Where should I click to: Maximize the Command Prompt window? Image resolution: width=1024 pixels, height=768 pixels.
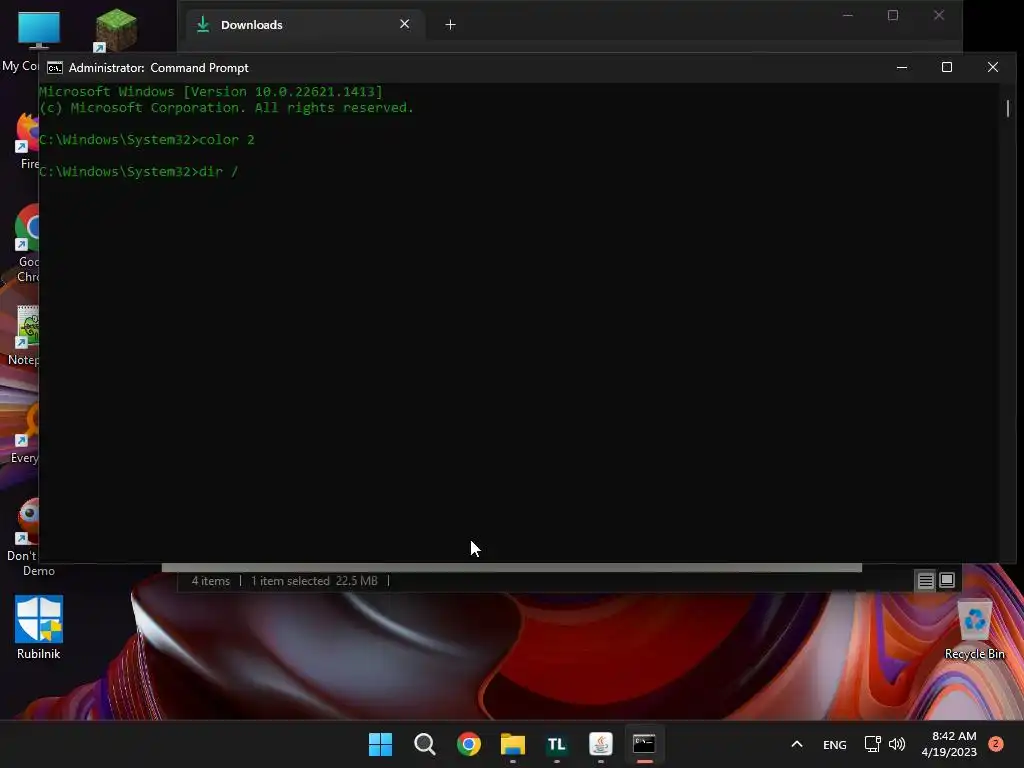point(947,67)
